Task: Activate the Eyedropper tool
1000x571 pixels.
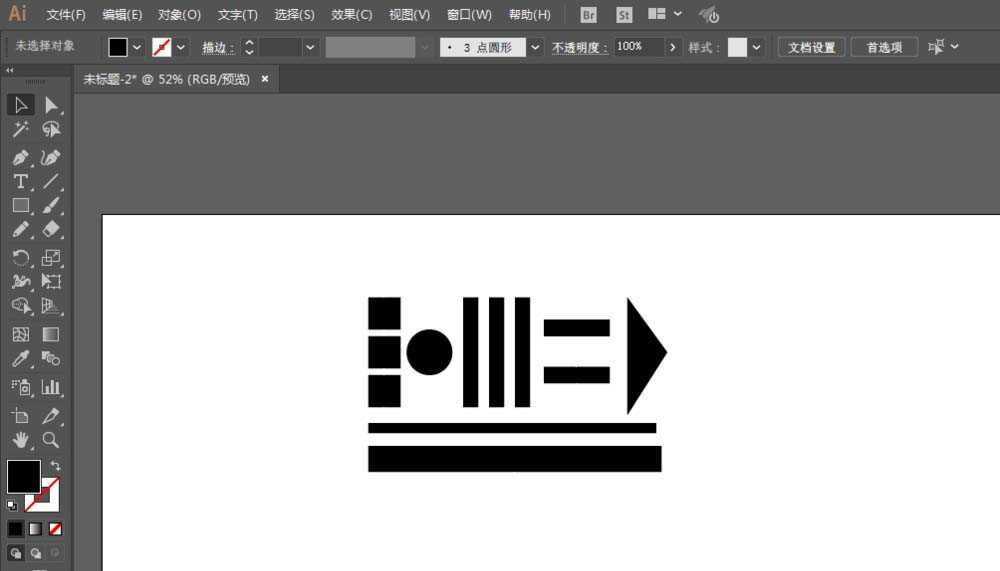Action: point(20,359)
